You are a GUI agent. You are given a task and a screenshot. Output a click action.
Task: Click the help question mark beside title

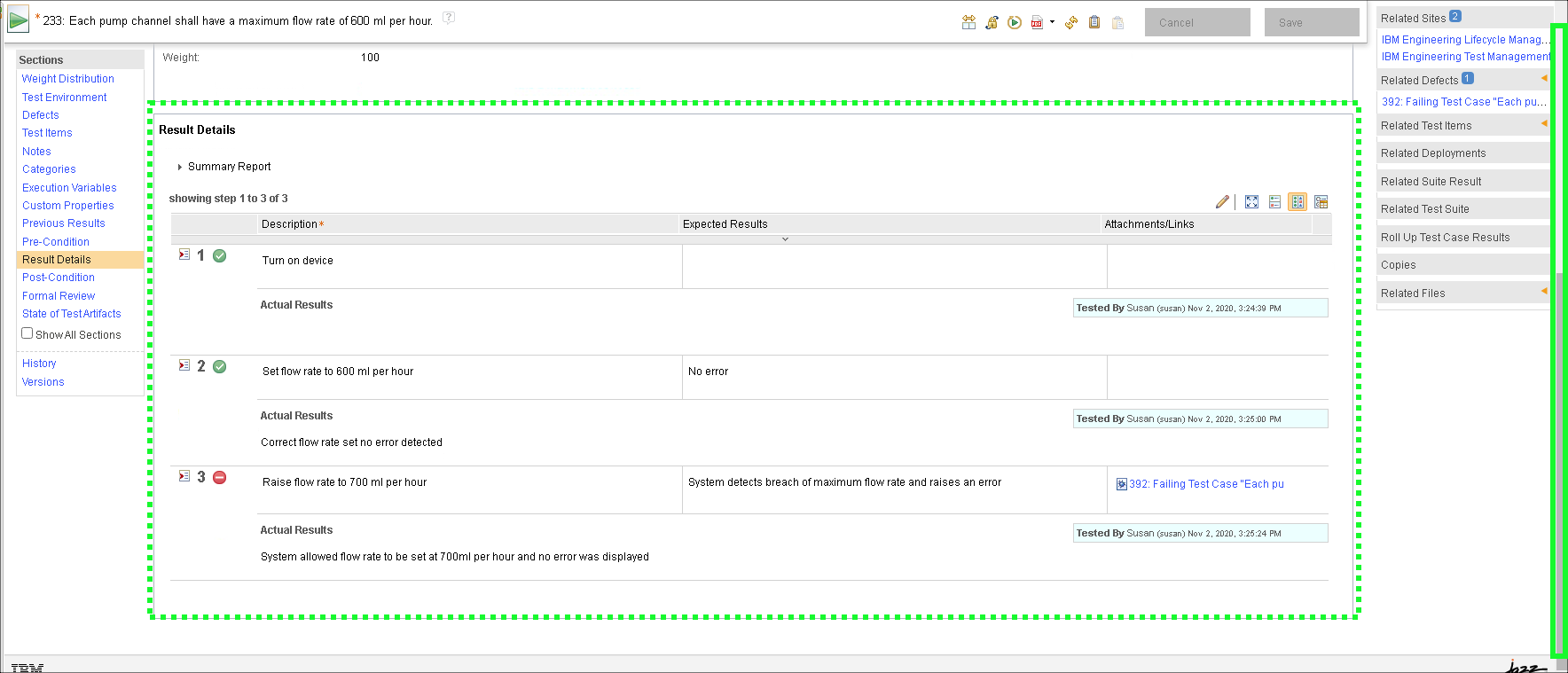(449, 18)
